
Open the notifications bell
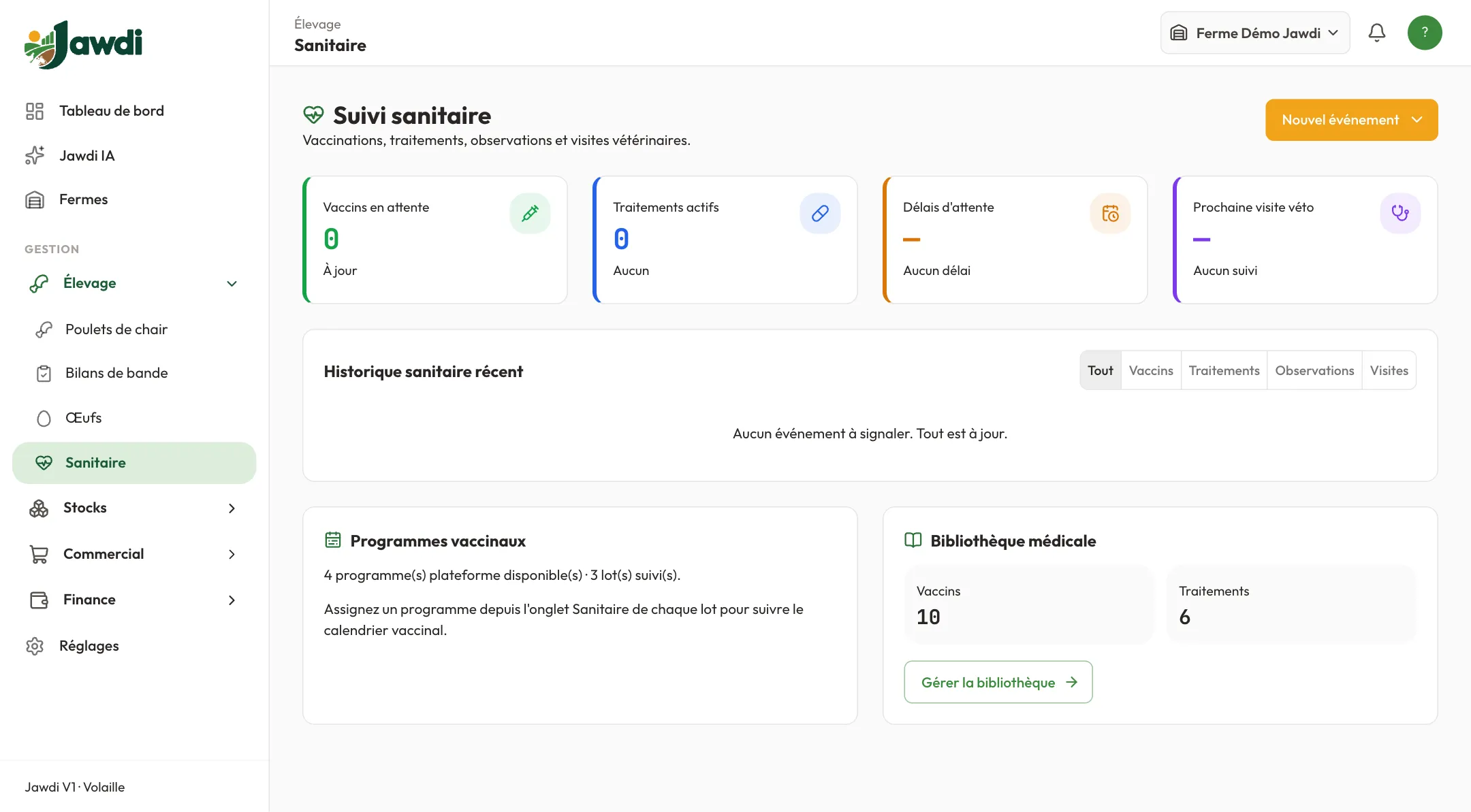[1376, 33]
